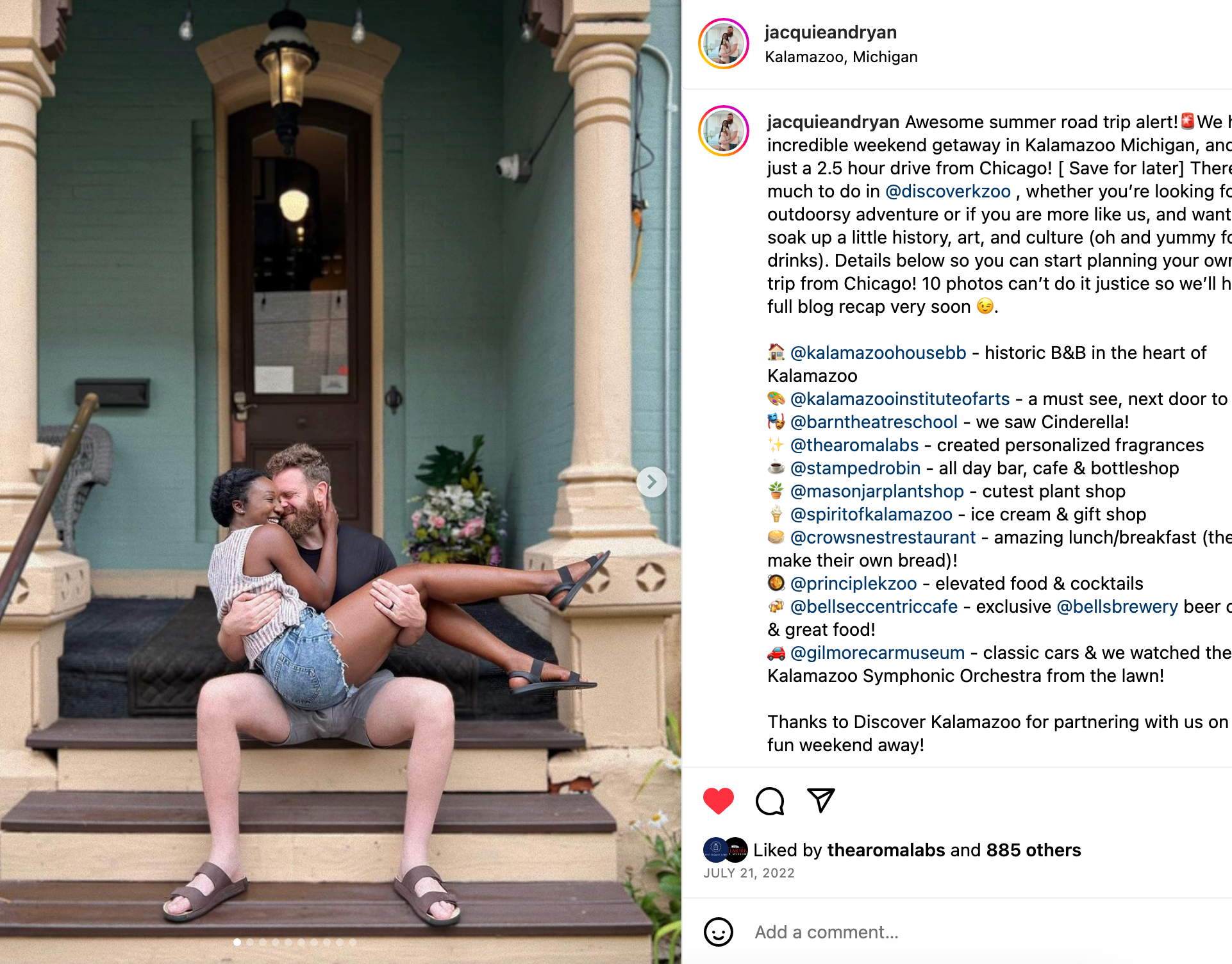Viewport: 1232px width, 964px height.
Task: Open thearomalabs from liked-by line
Action: (x=886, y=850)
